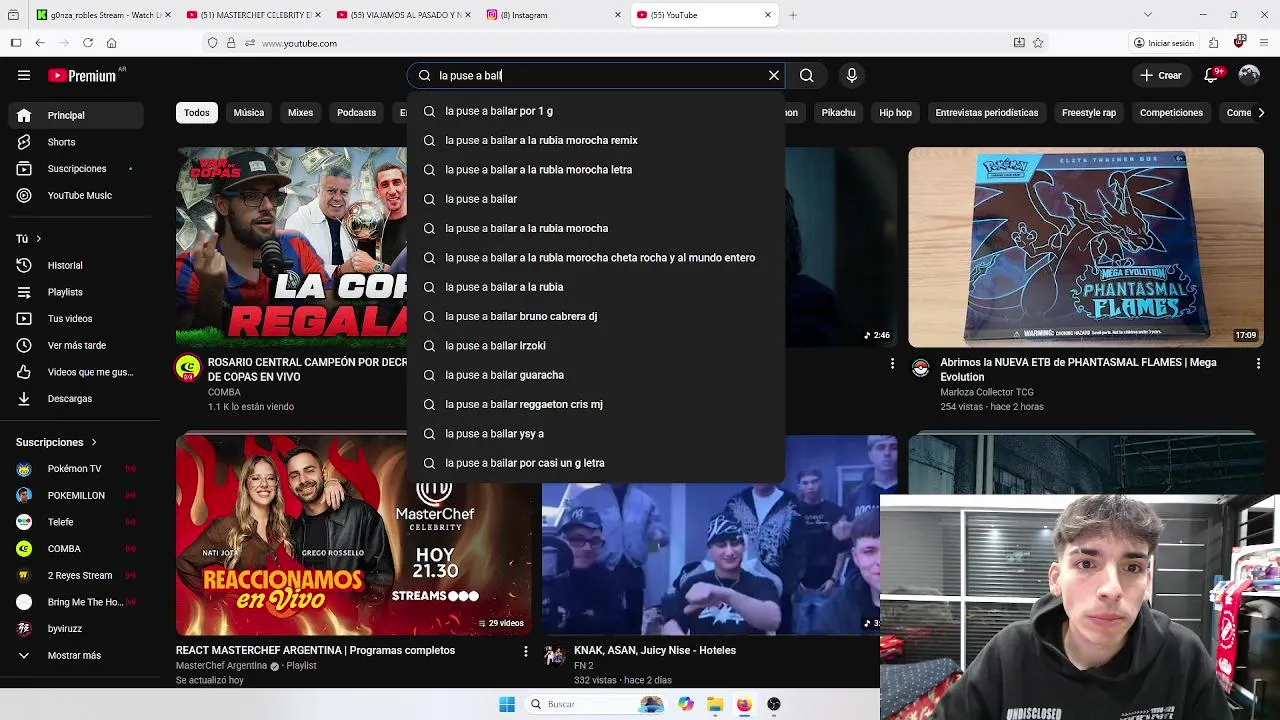
Task: Choose suggestion 'la puse a bailar lrzoki'
Action: (x=596, y=346)
